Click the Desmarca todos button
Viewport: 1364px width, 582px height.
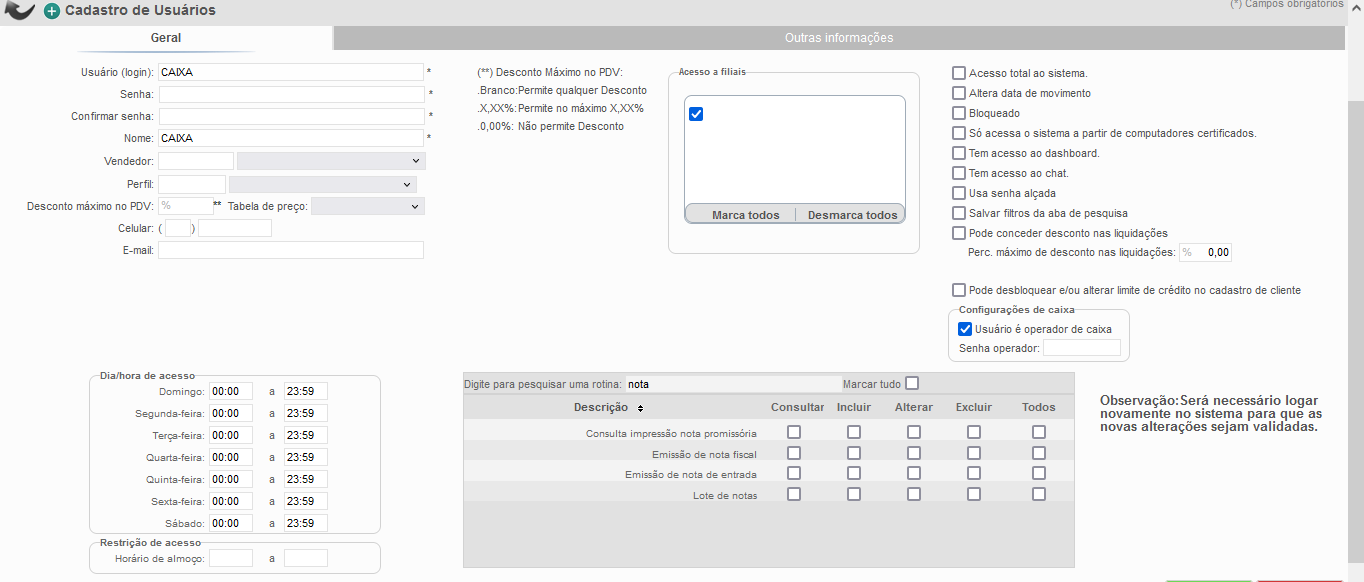851,215
